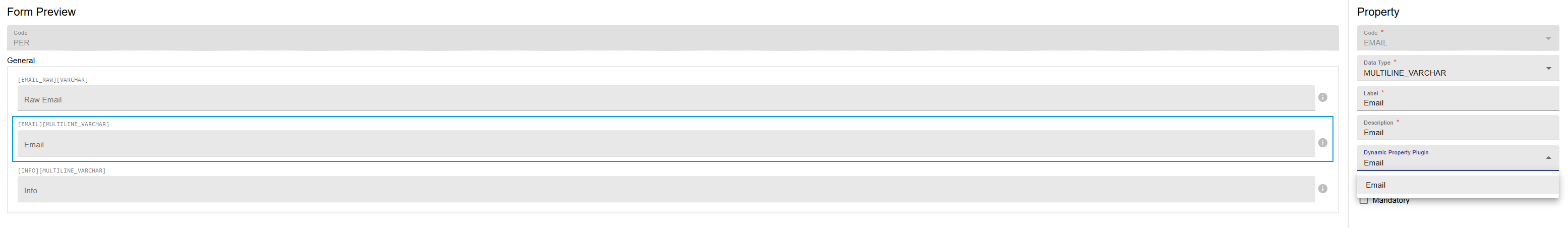Click the Email input in form preview
Image resolution: width=1568 pixels, height=228 pixels.
coord(666,143)
